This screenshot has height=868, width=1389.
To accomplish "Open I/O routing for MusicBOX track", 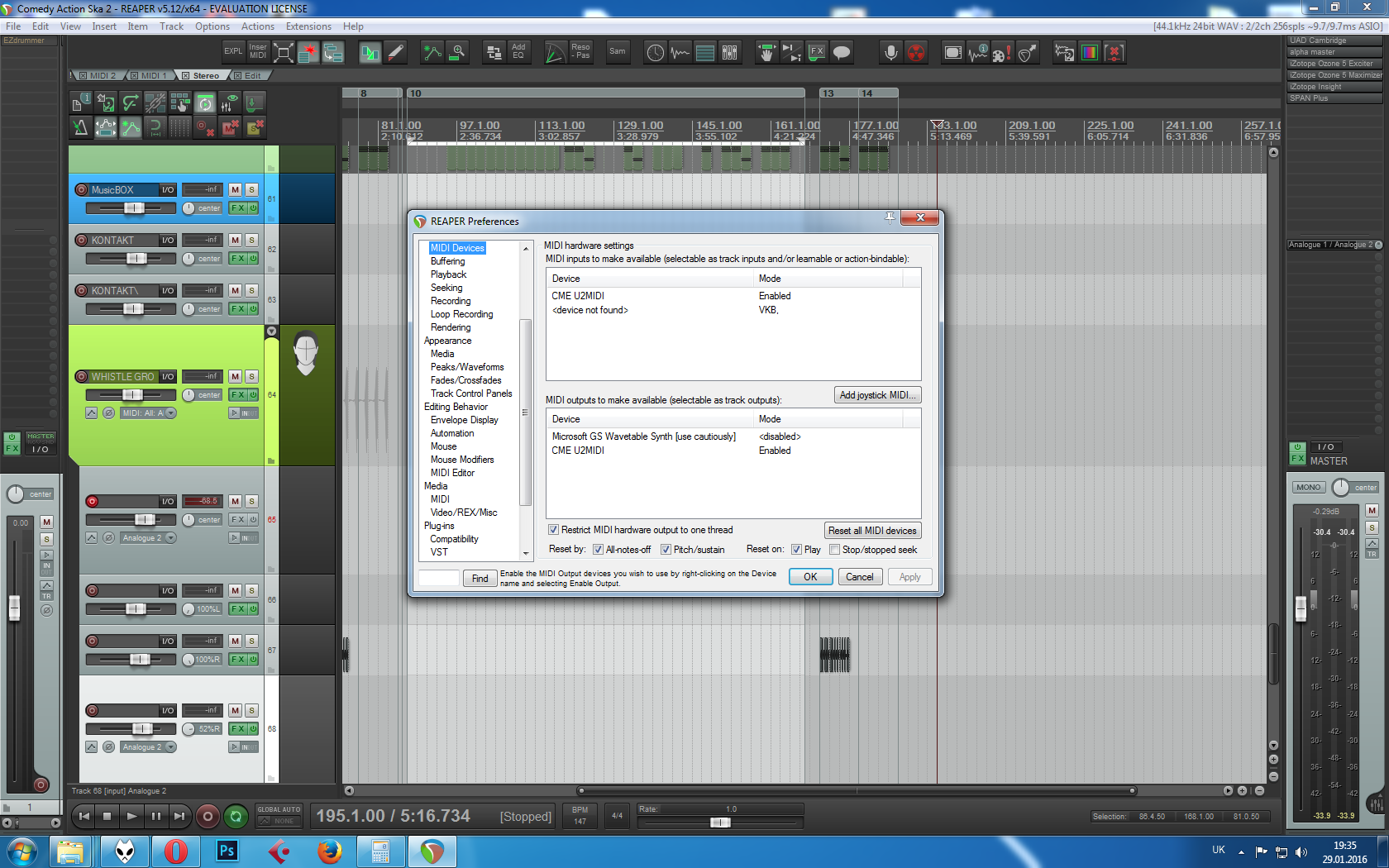I will point(168,190).
